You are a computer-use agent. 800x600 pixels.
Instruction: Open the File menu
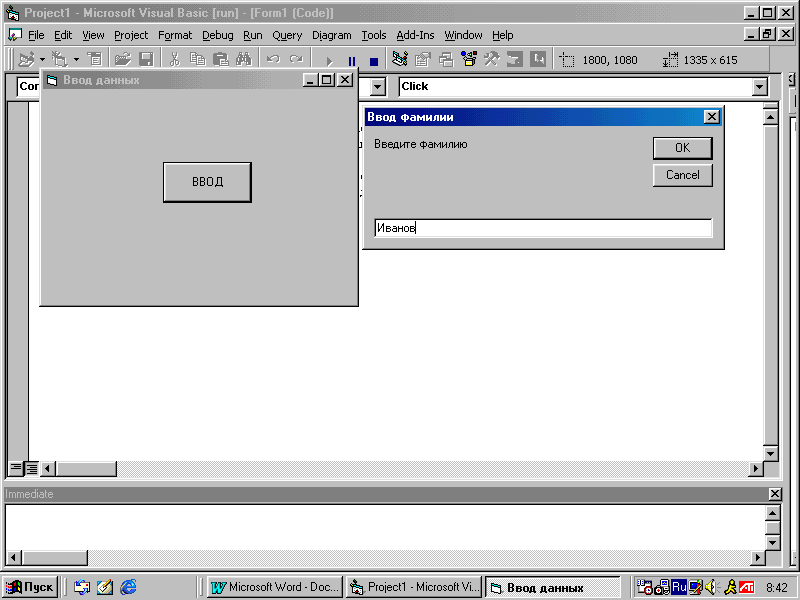click(x=36, y=35)
